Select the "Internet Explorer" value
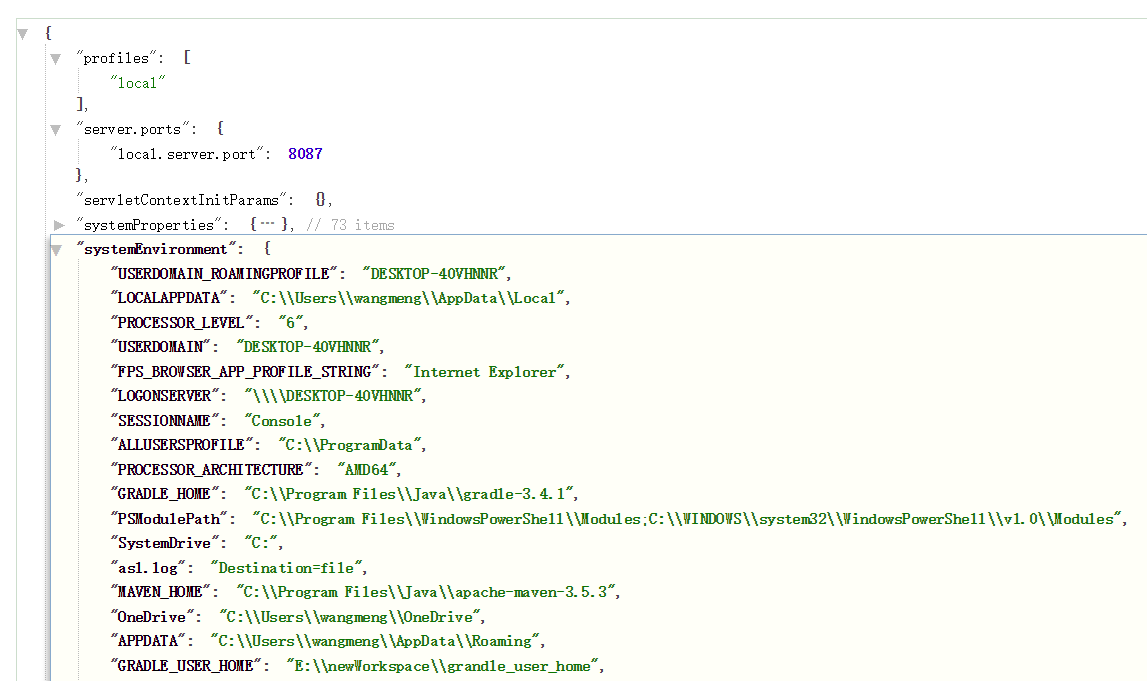The image size is (1147, 681). pos(484,372)
